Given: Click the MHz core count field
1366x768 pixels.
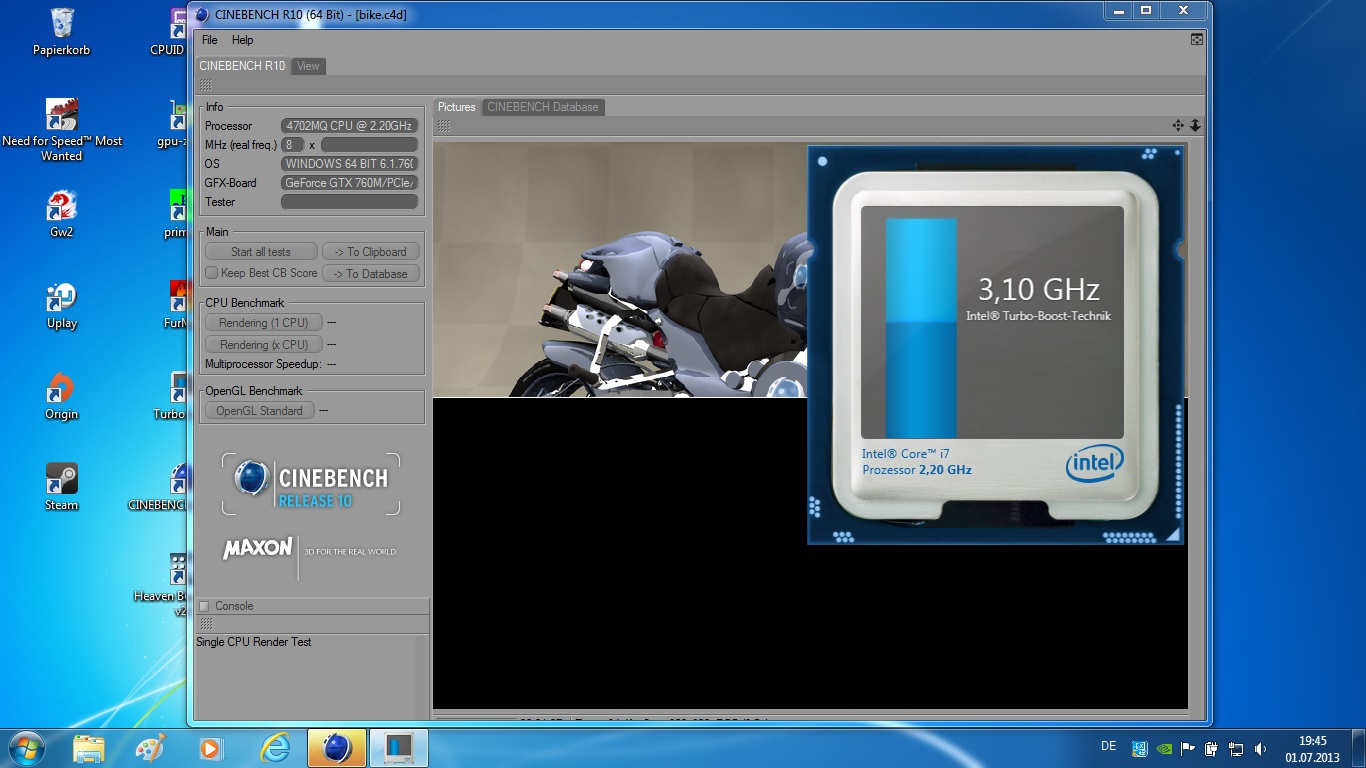Looking at the screenshot, I should tap(293, 145).
